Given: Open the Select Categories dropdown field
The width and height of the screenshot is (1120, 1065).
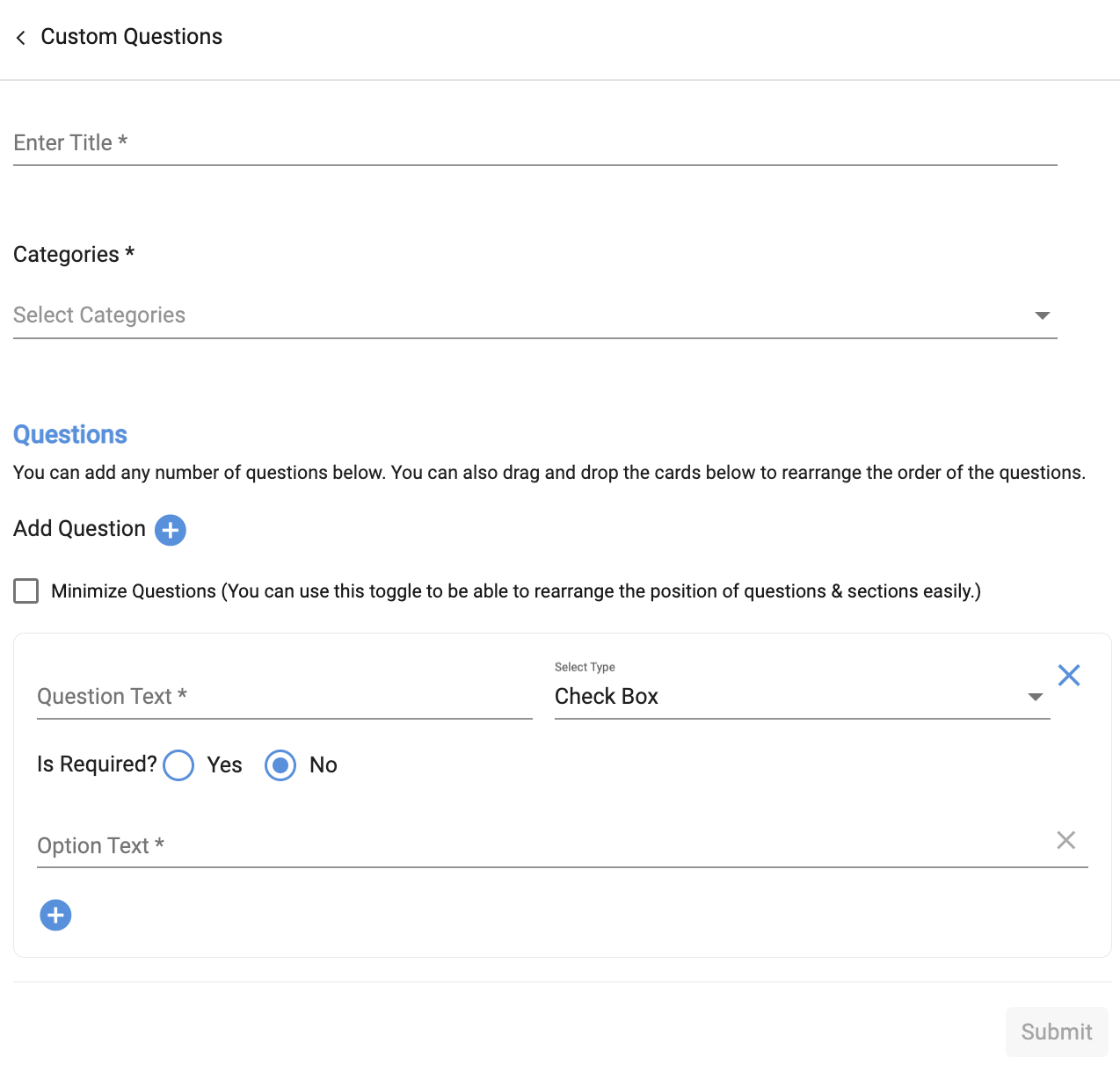Looking at the screenshot, I should (x=519, y=315).
